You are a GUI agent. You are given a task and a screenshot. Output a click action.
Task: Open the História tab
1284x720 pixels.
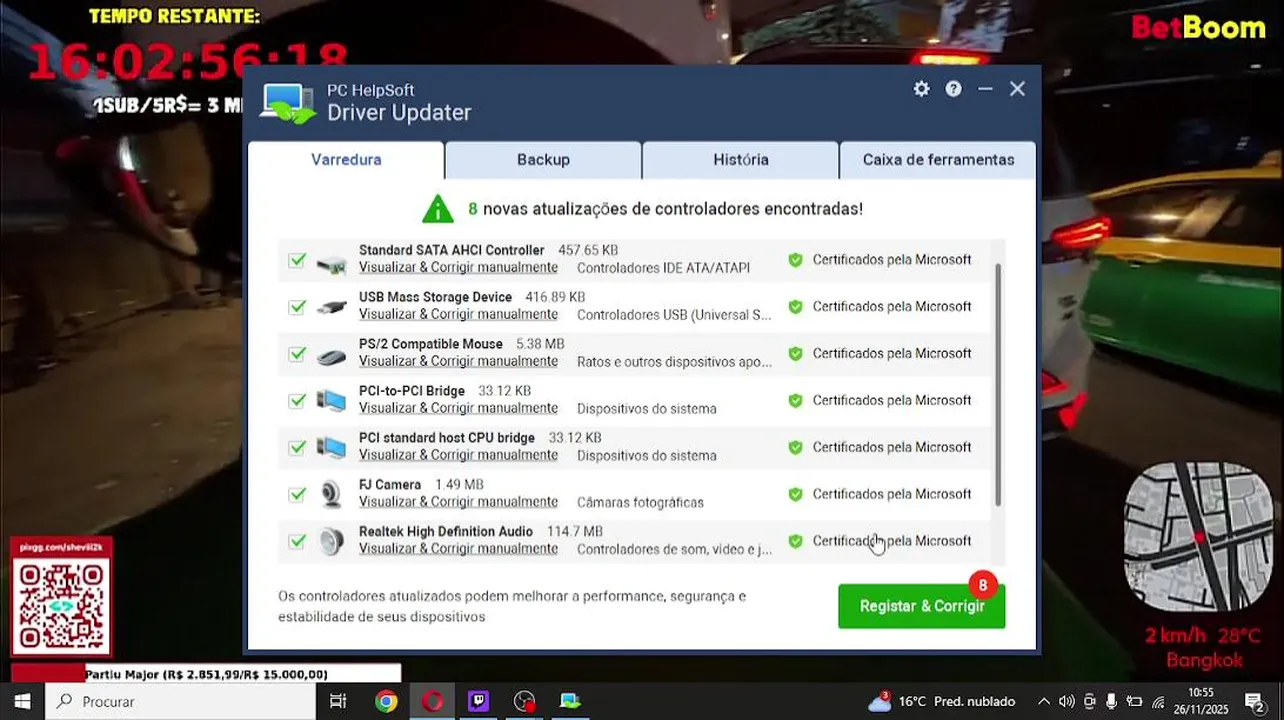(x=740, y=160)
